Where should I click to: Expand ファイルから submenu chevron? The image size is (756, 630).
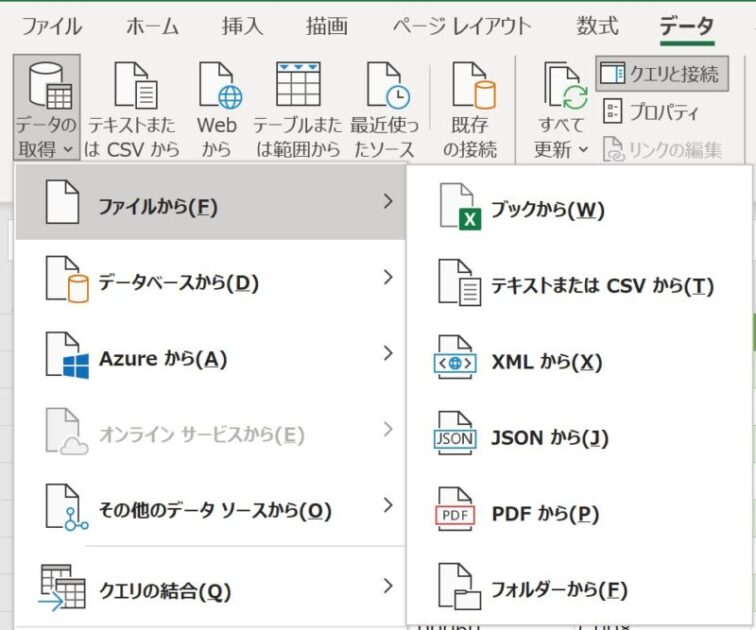388,201
